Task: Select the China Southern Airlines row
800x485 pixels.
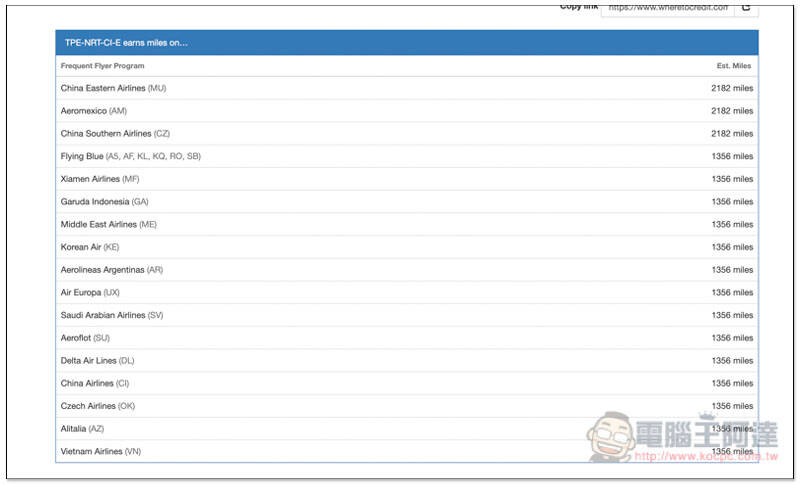Action: coord(407,134)
